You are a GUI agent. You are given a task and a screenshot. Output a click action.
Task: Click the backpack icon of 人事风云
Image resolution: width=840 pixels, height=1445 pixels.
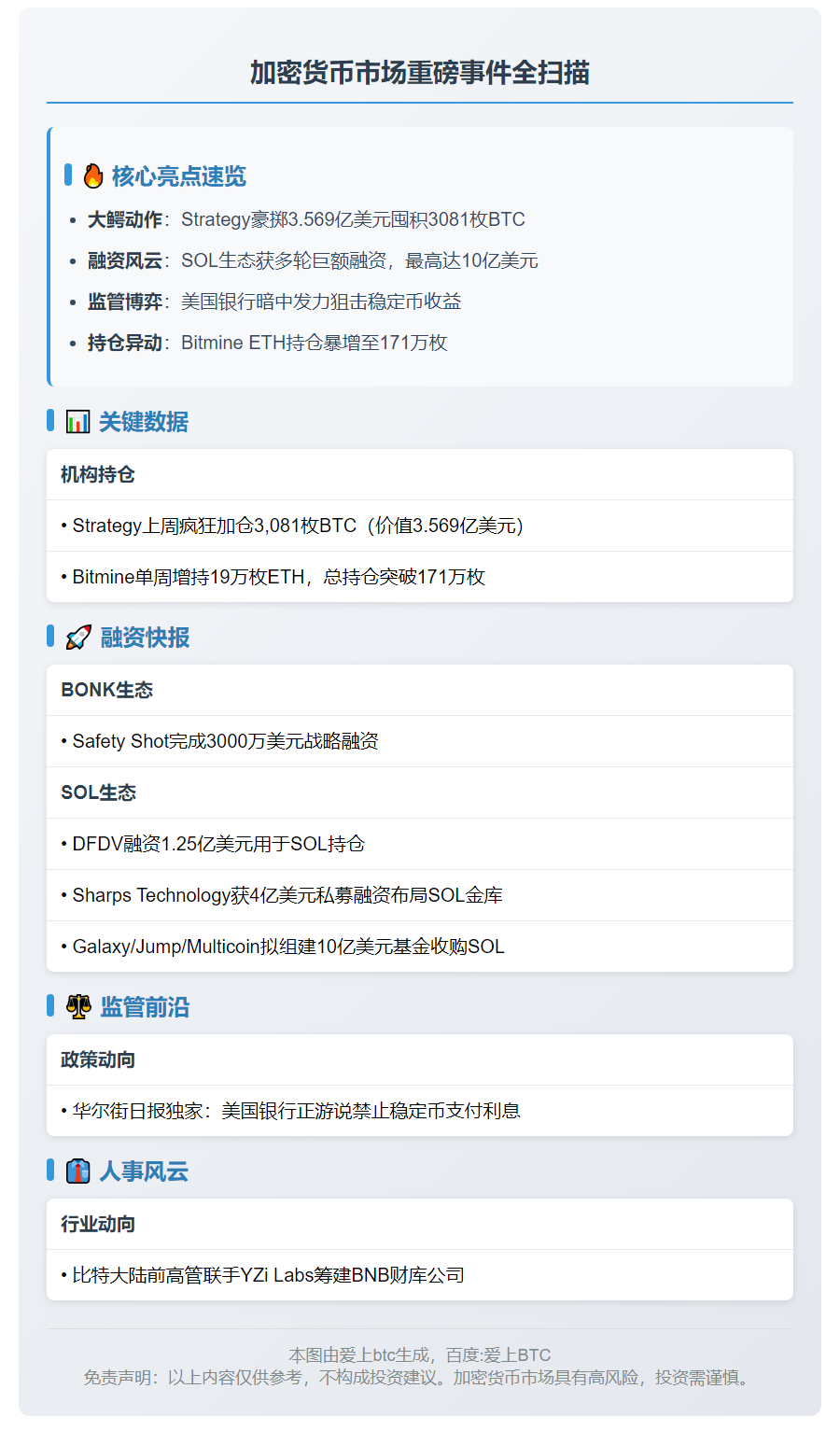point(77,1171)
